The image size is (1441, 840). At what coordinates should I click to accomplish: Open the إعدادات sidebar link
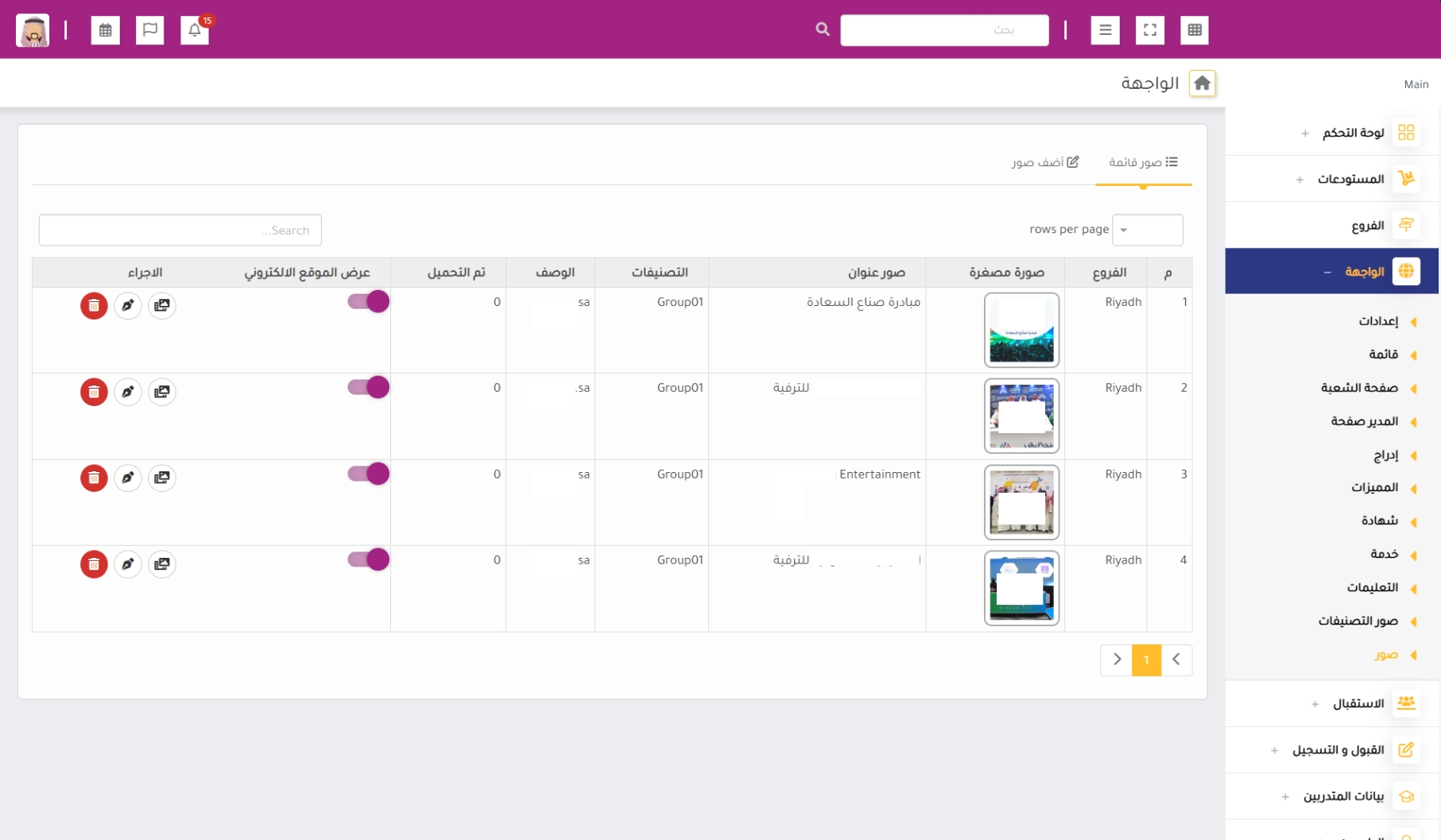pyautogui.click(x=1378, y=321)
